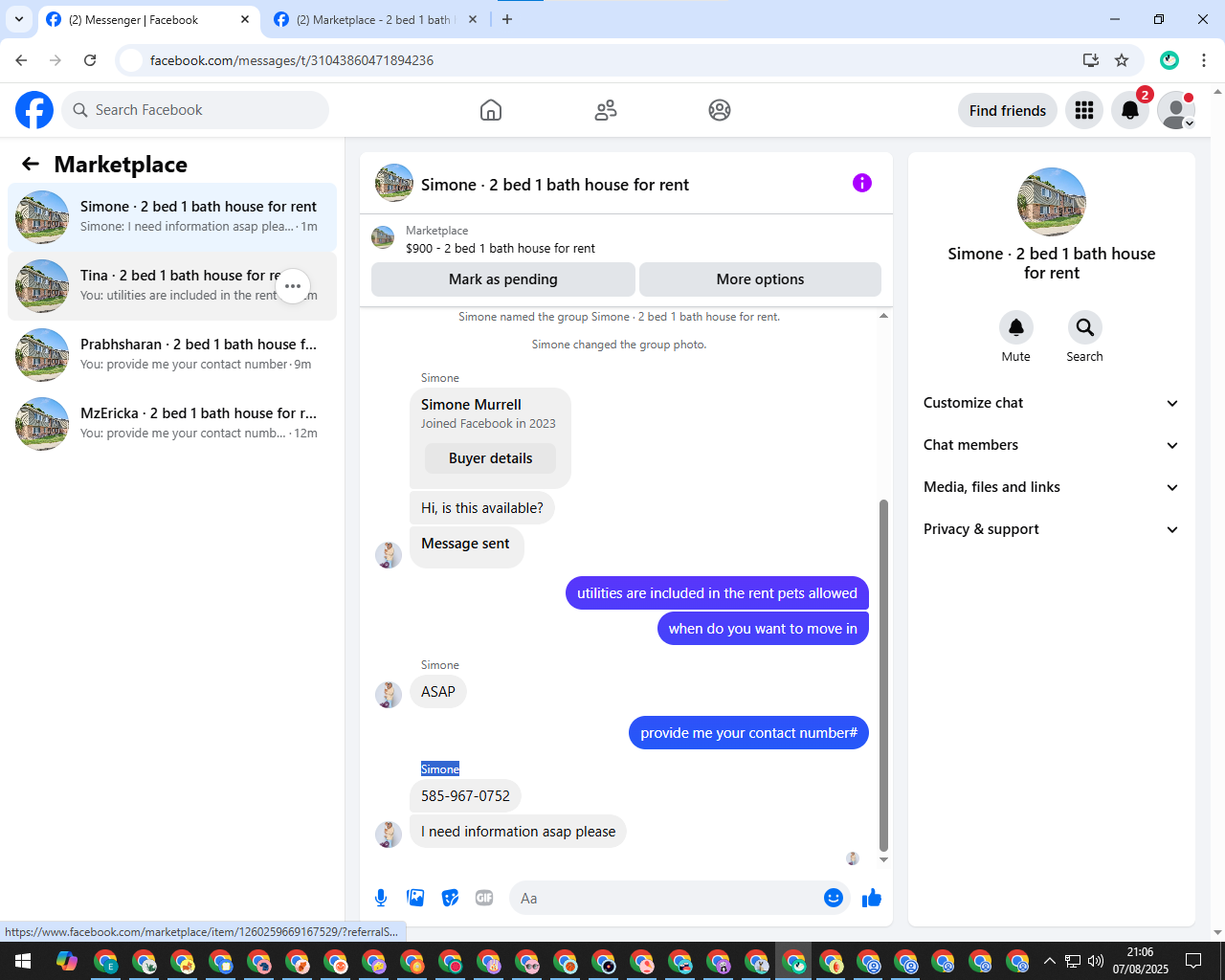The image size is (1225, 980).
Task: Show hidden system tray icons chevron
Action: click(1050, 961)
